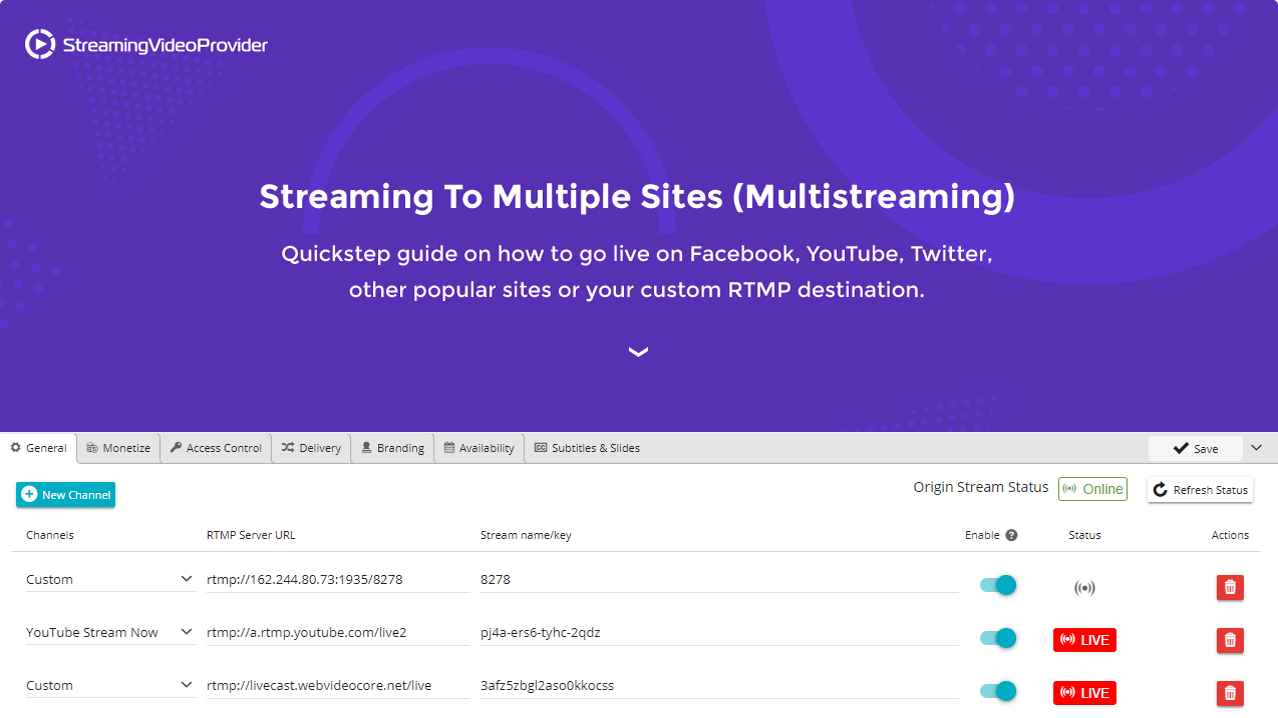Click the help icon beside the Enable column
Screen dimensions: 1278x718
click(1011, 535)
